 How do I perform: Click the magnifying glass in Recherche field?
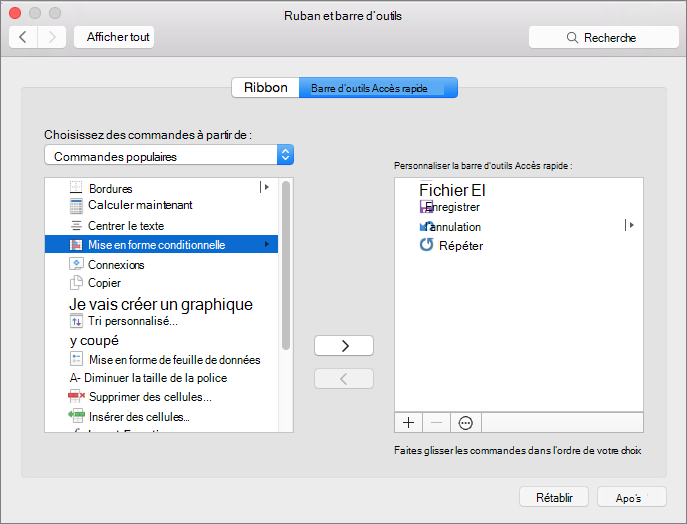pyautogui.click(x=572, y=37)
